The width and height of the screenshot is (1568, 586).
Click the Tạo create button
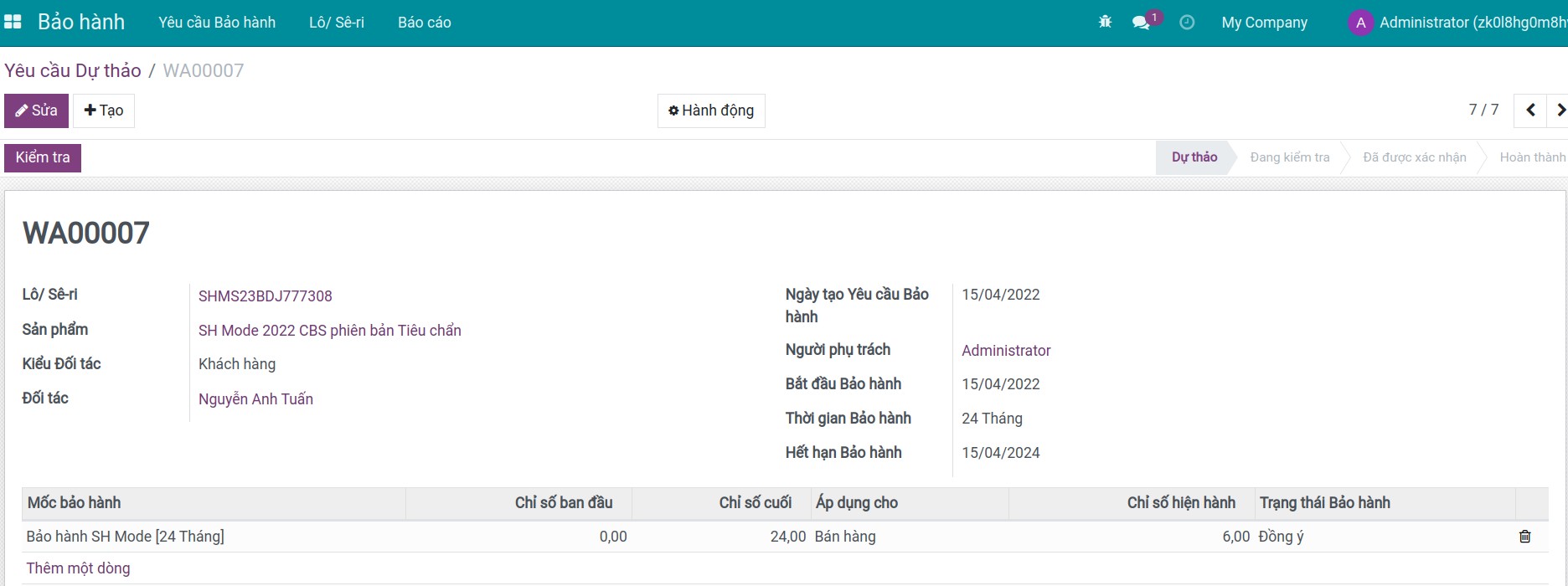point(104,111)
